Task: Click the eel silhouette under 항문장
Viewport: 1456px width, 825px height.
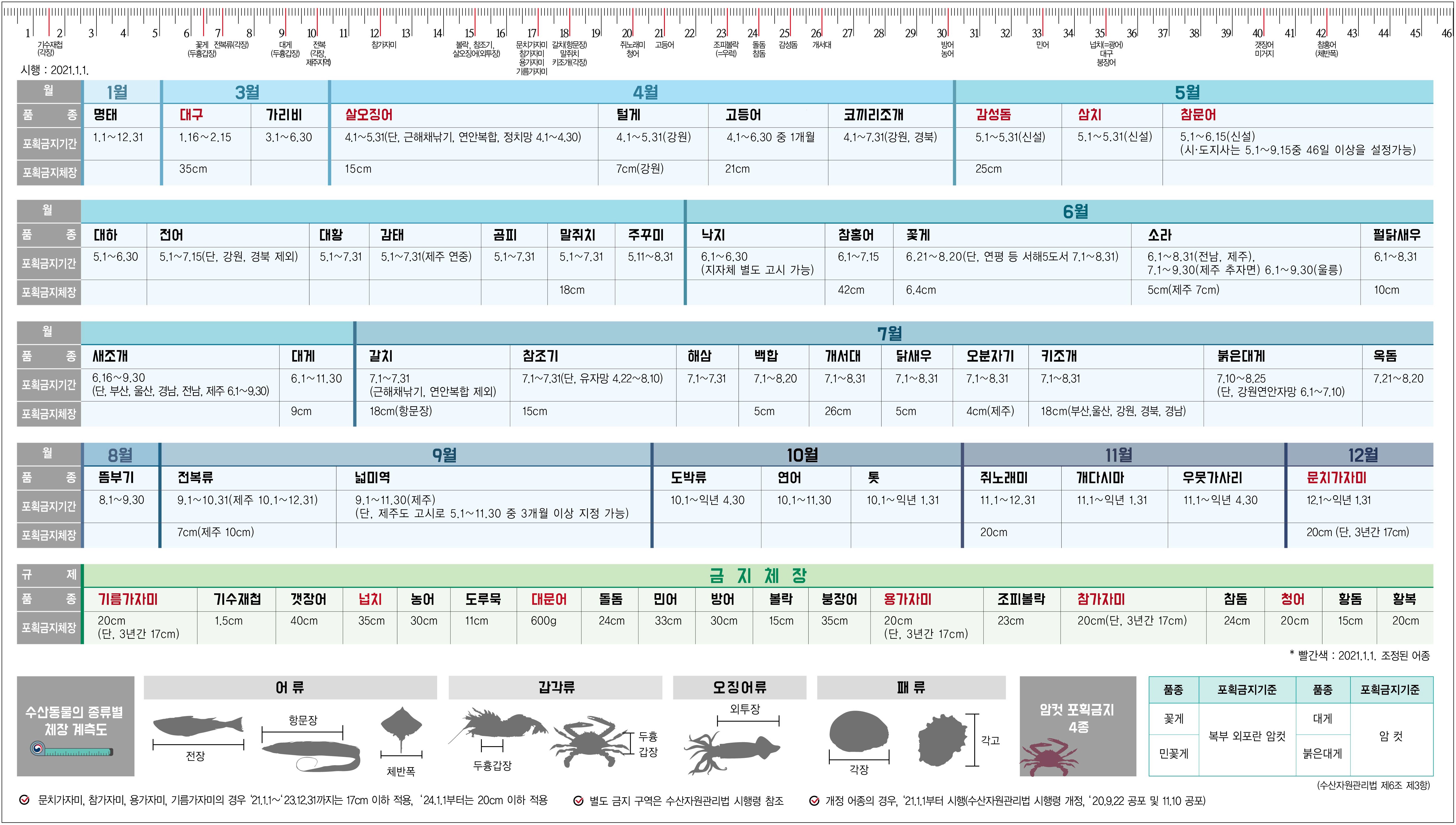Action: pyautogui.click(x=311, y=756)
